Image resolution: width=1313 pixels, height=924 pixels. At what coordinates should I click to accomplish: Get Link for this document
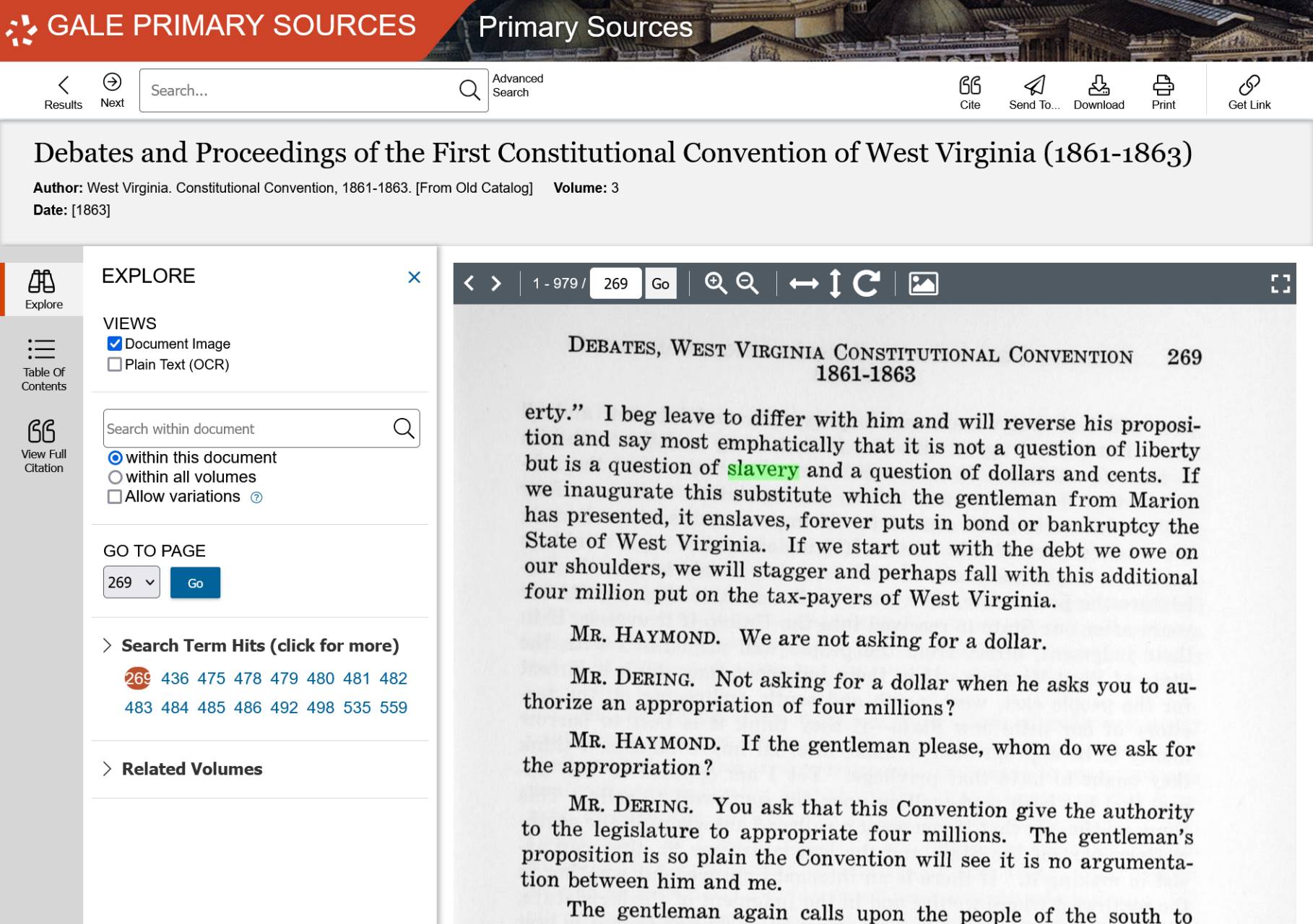[1249, 92]
